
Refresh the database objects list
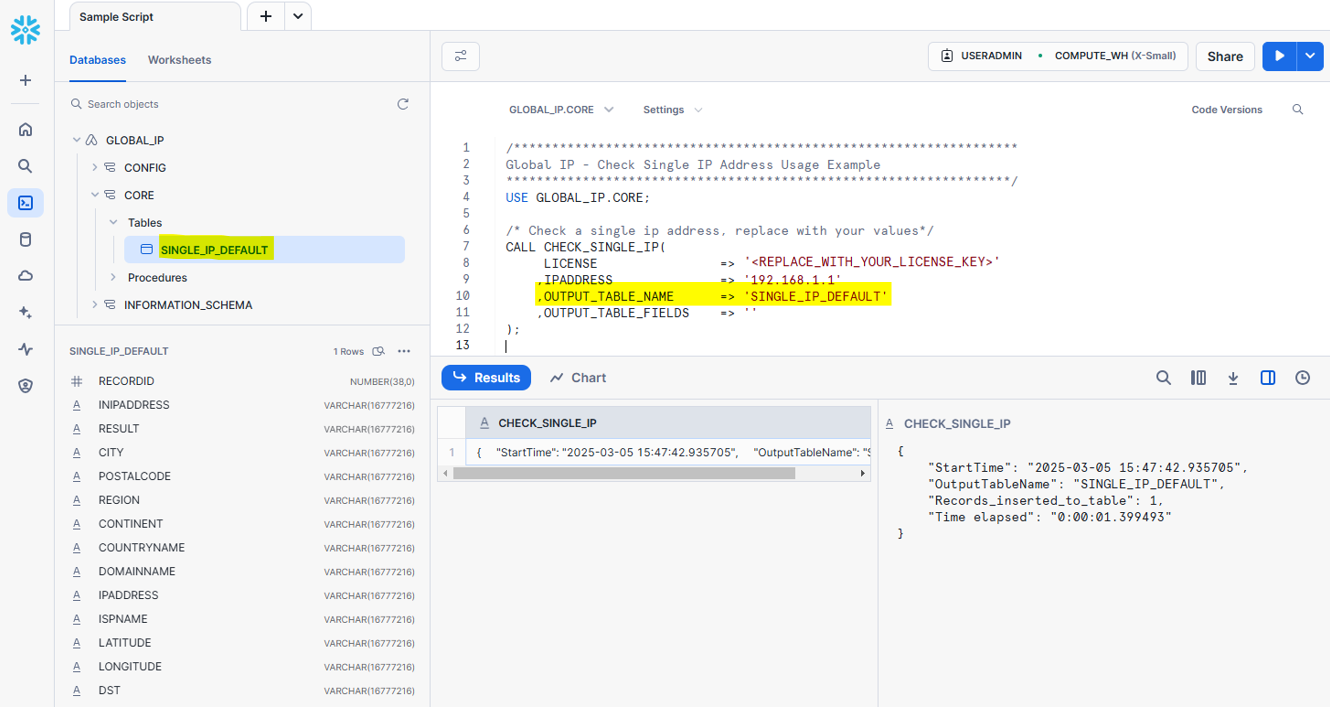pyautogui.click(x=403, y=104)
